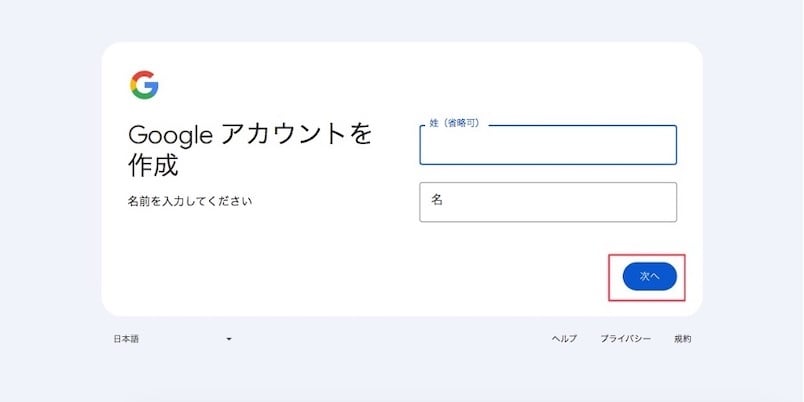Open the ヘルプ link

[564, 339]
